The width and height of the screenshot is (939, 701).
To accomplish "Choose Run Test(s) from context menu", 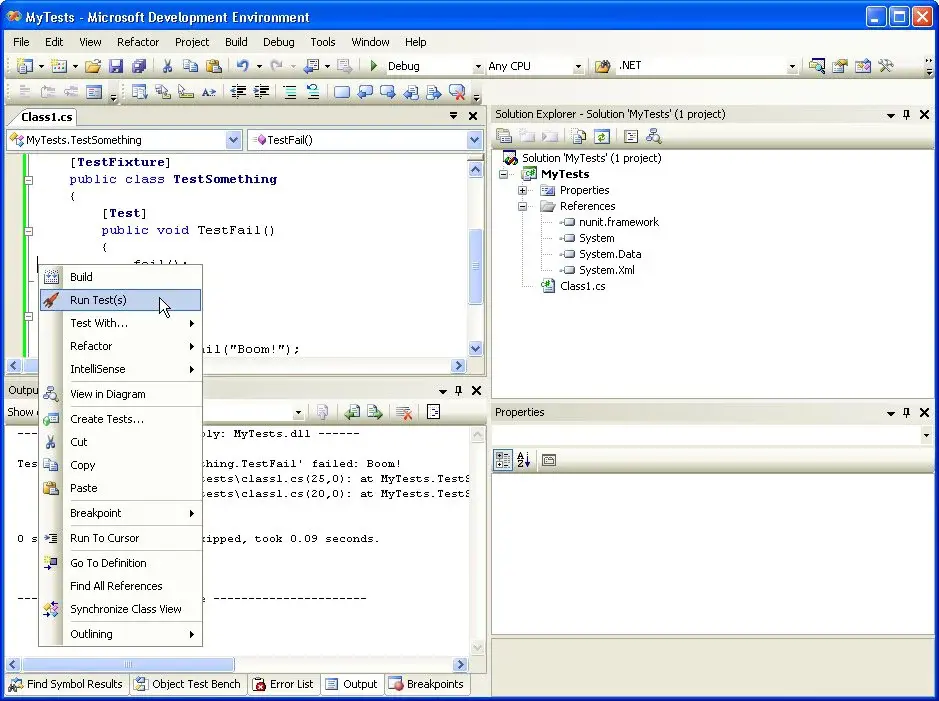I will [120, 300].
